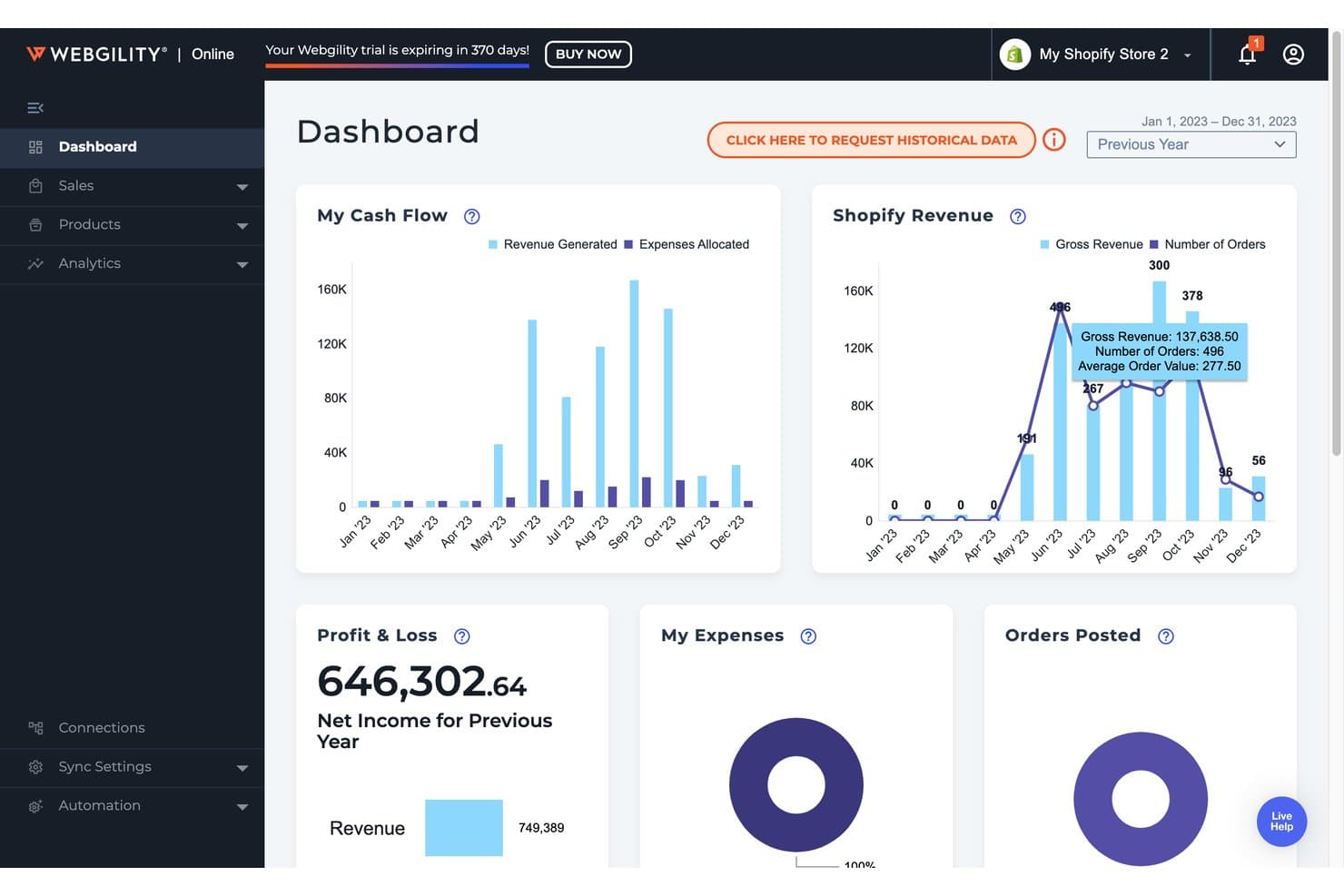Viewport: 1344px width, 896px height.
Task: Click the My Expenses donut chart
Action: coord(796,784)
